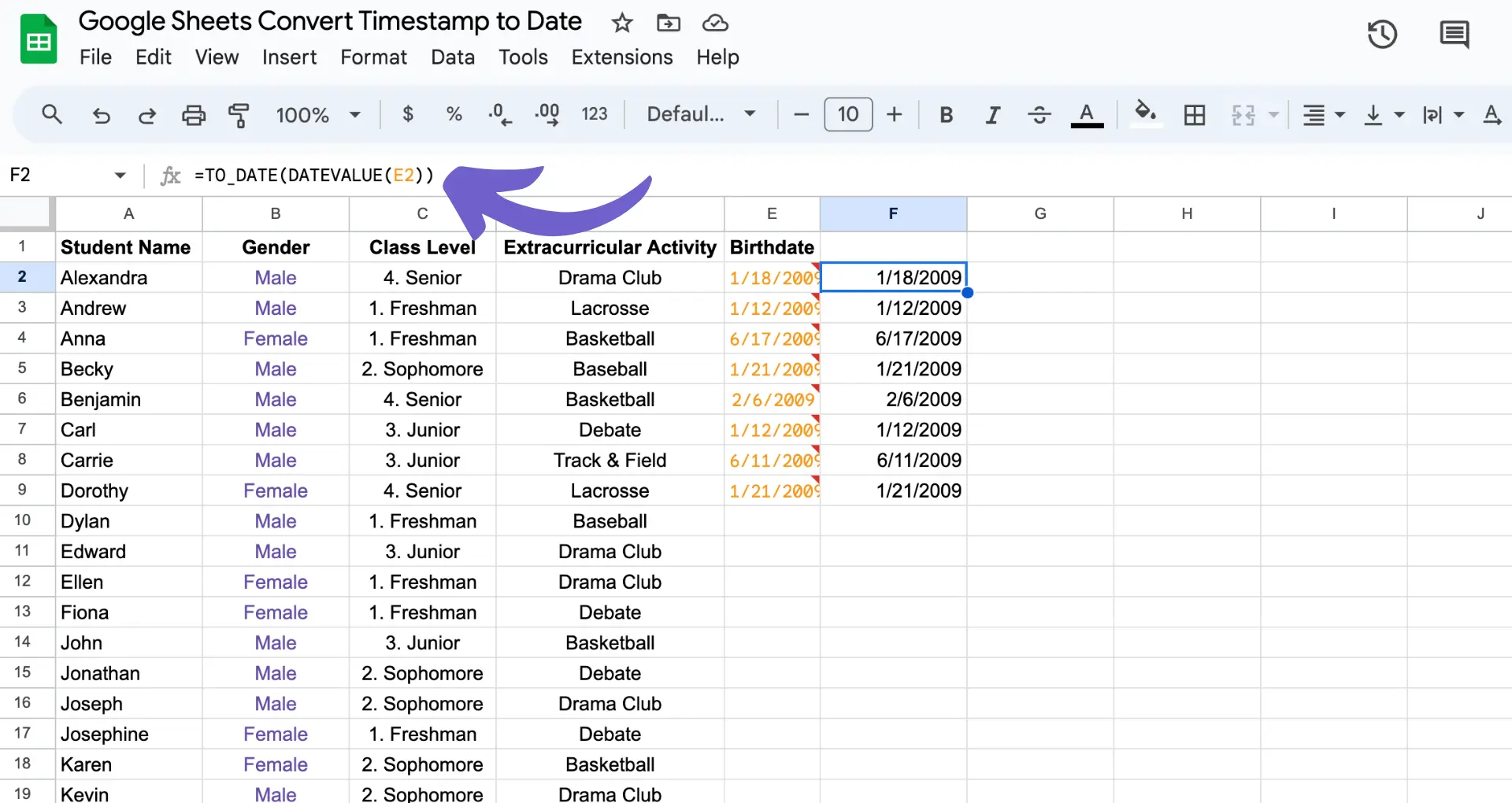The width and height of the screenshot is (1512, 803).
Task: Undo the last action
Action: click(101, 116)
